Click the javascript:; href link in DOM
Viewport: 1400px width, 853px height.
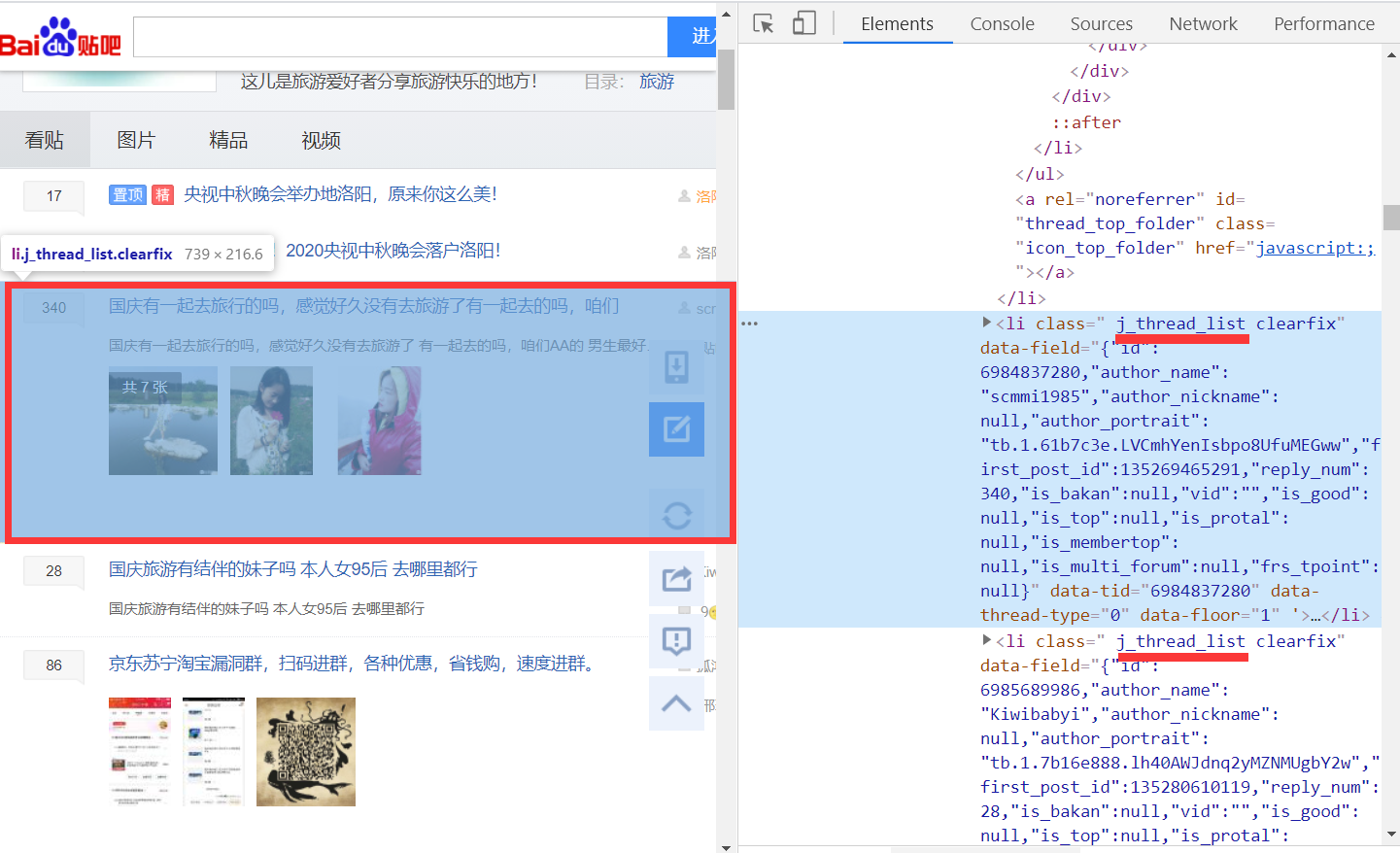[x=1315, y=248]
